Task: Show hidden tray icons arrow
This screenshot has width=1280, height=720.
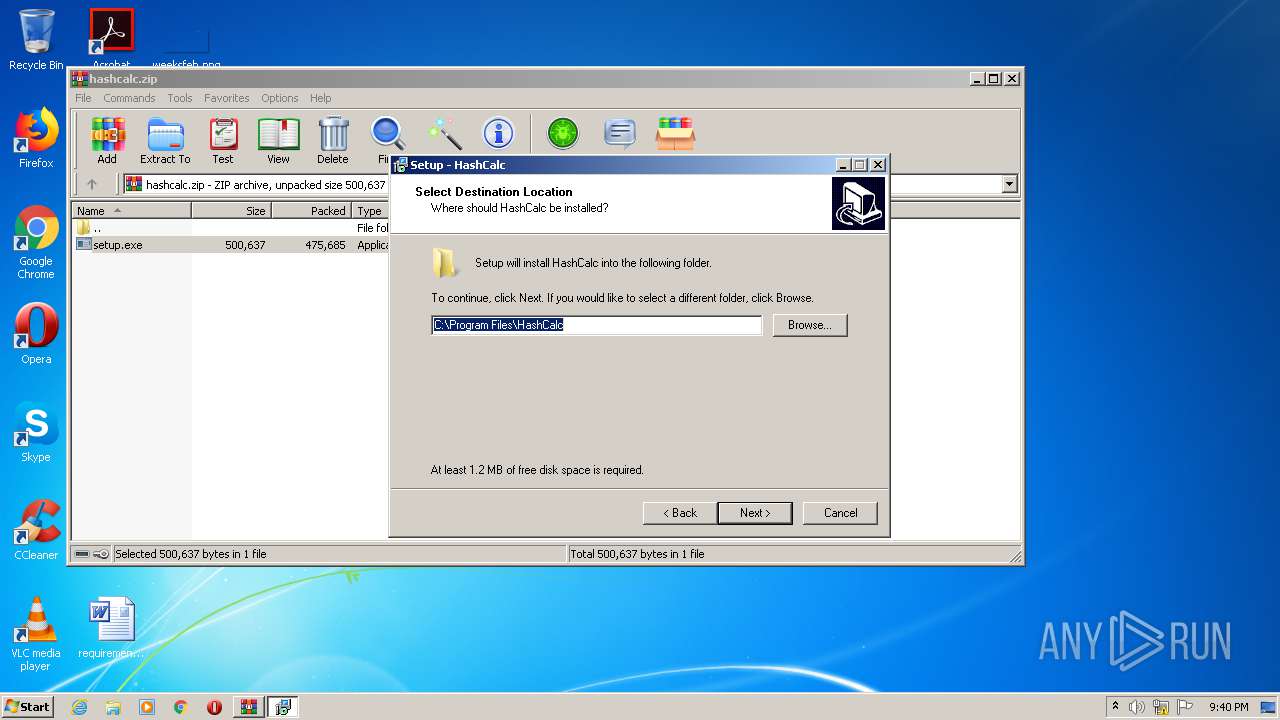Action: [x=1115, y=707]
